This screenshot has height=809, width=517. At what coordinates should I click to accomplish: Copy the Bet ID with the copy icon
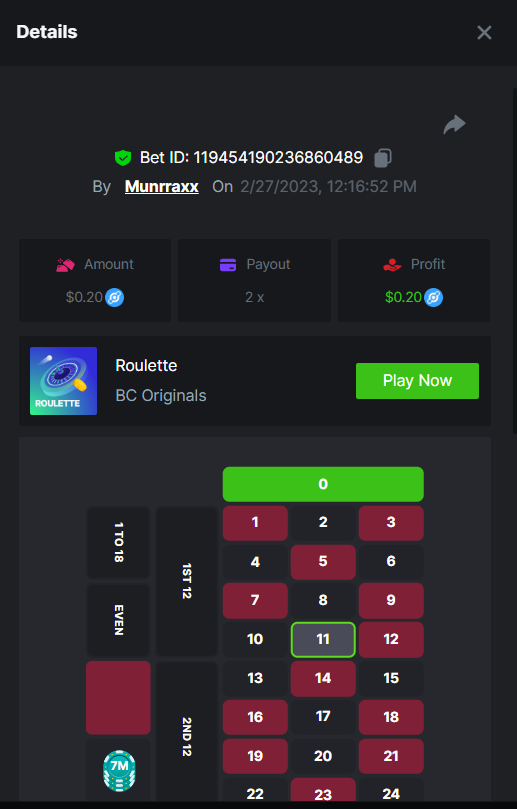point(382,157)
